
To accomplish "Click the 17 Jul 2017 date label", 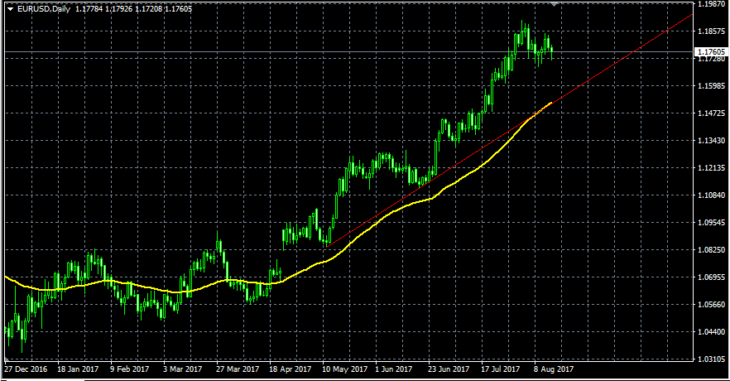I will point(500,369).
